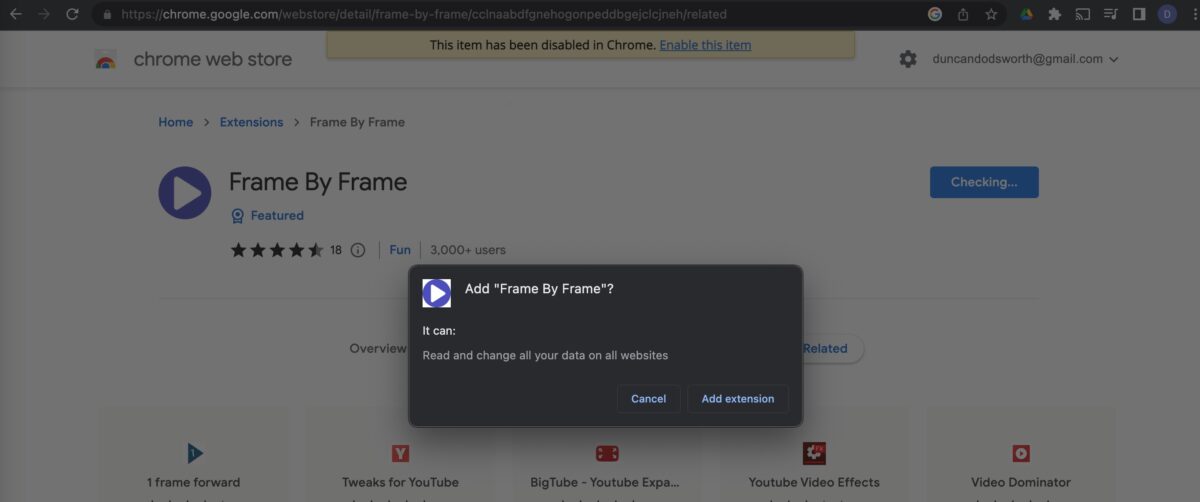
Task: Open the profile avatar D
Action: 1167,14
